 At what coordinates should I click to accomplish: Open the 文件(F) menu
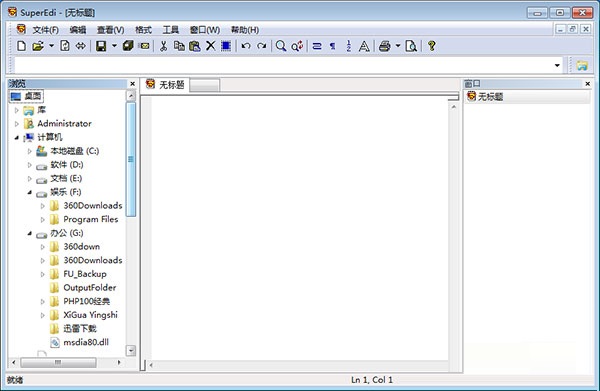coord(46,30)
